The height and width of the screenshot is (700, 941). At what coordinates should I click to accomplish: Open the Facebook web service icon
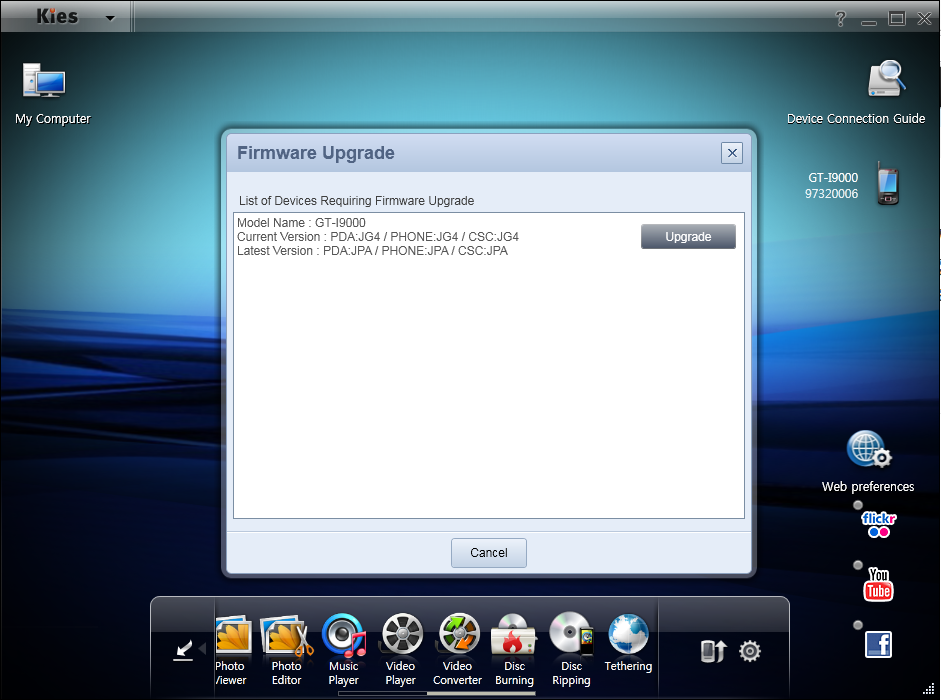[878, 645]
